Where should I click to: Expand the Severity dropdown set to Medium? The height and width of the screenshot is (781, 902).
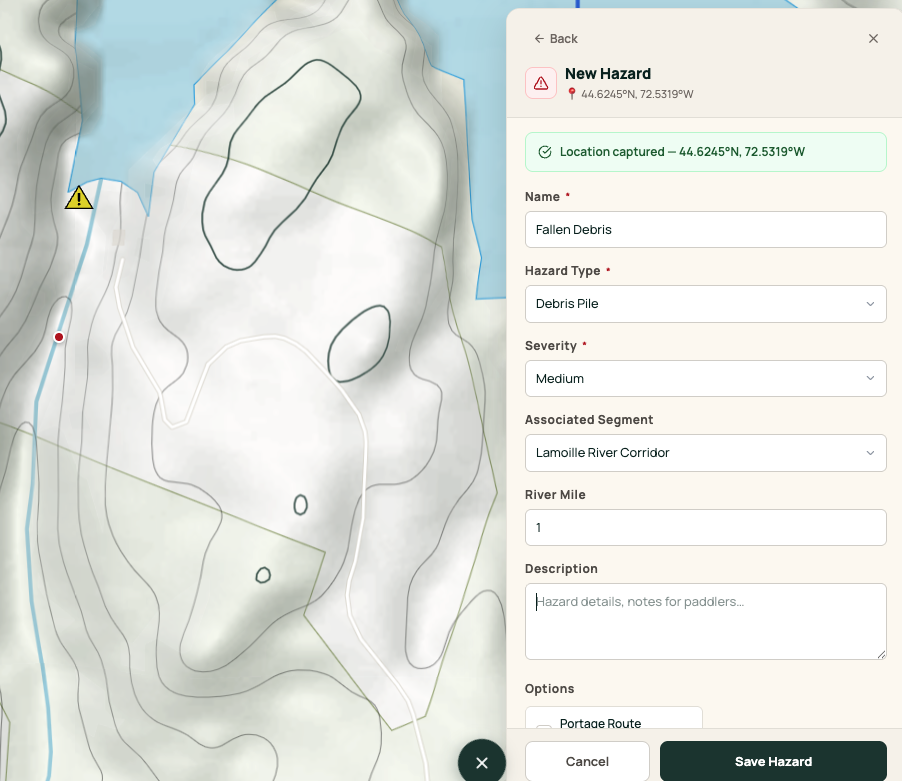pos(705,379)
